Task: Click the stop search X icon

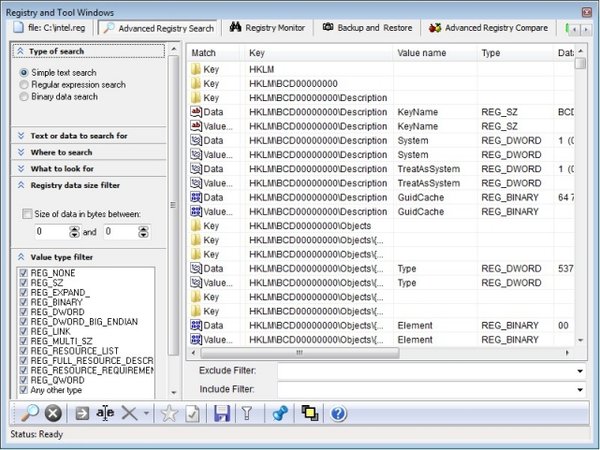Action: (53, 413)
